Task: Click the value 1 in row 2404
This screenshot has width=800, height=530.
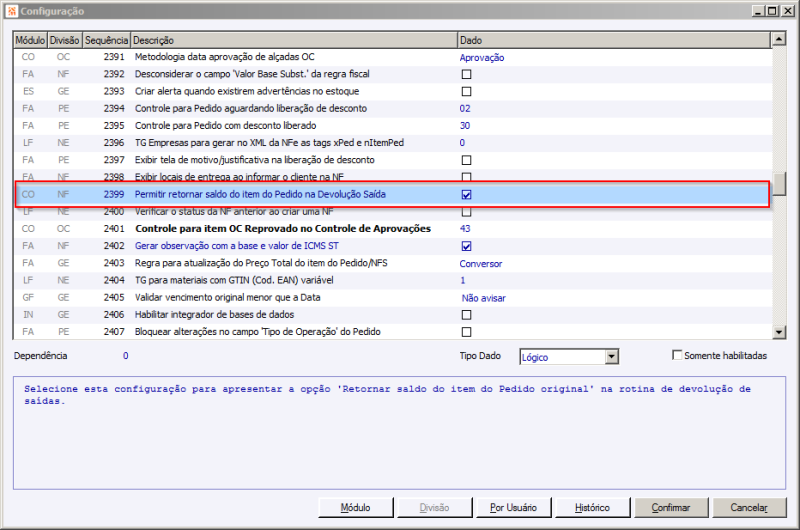Action: pos(463,281)
